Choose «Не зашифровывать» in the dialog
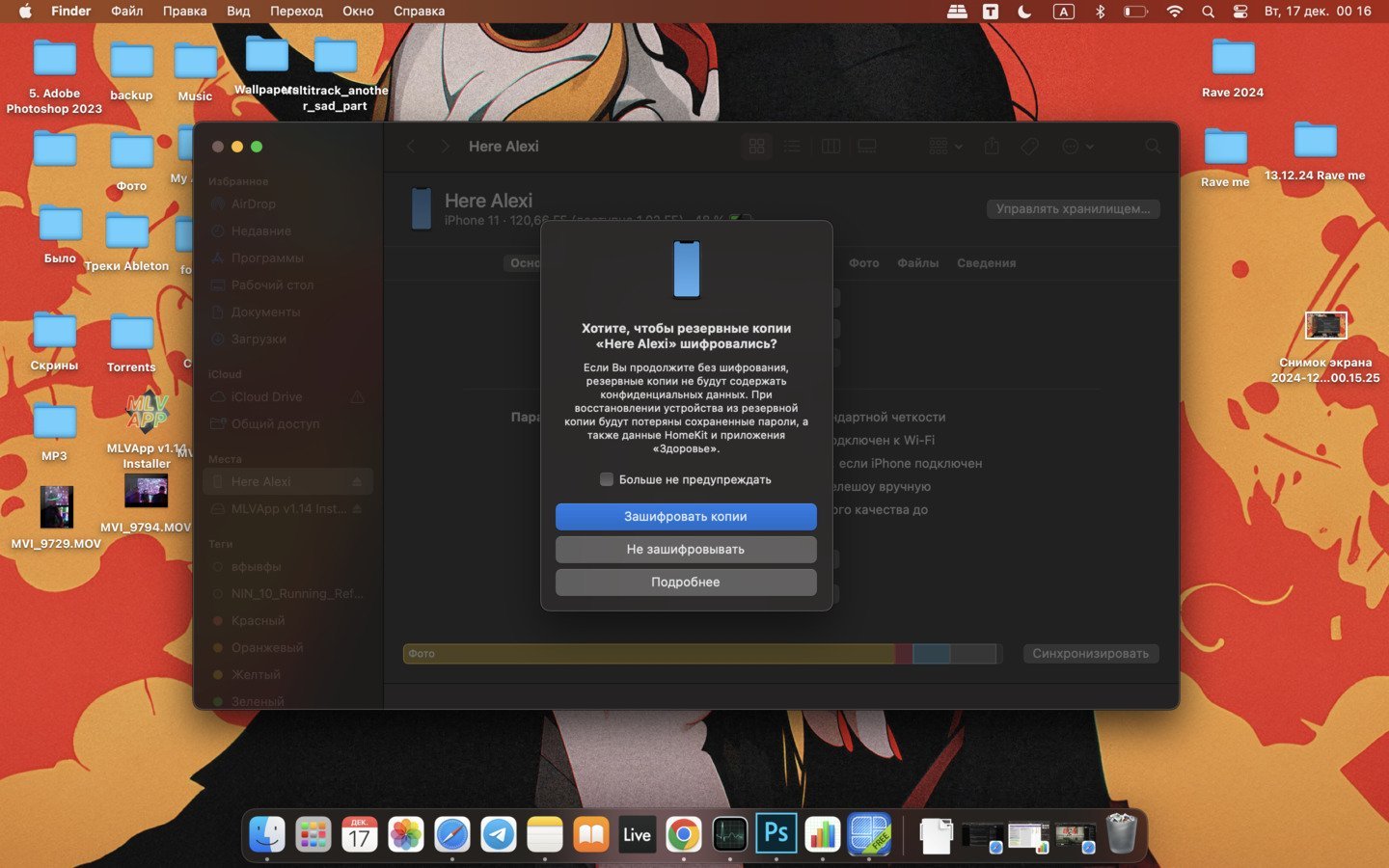 click(686, 550)
